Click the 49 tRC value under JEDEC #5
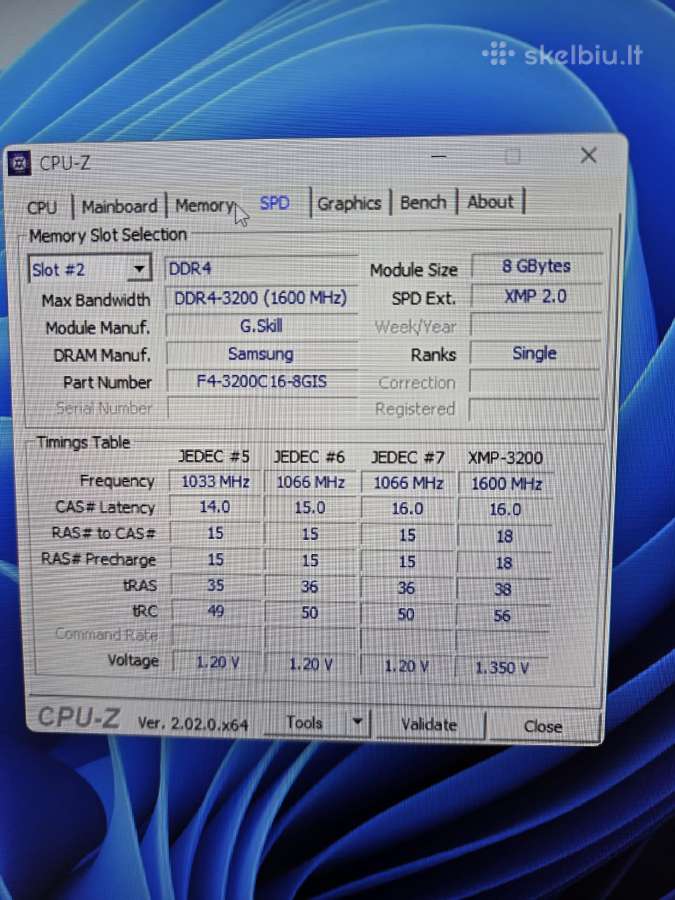This screenshot has height=900, width=675. (216, 611)
